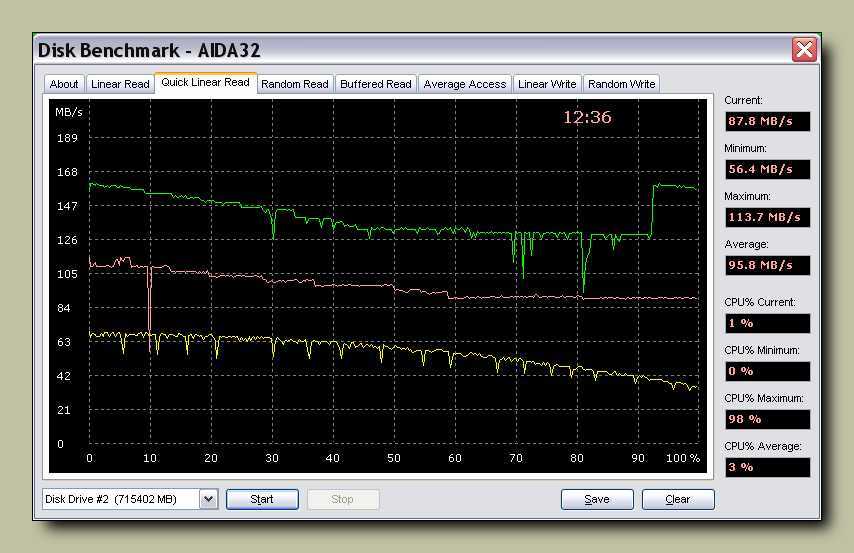This screenshot has height=553, width=854.
Task: Open the About tab
Action: point(64,84)
